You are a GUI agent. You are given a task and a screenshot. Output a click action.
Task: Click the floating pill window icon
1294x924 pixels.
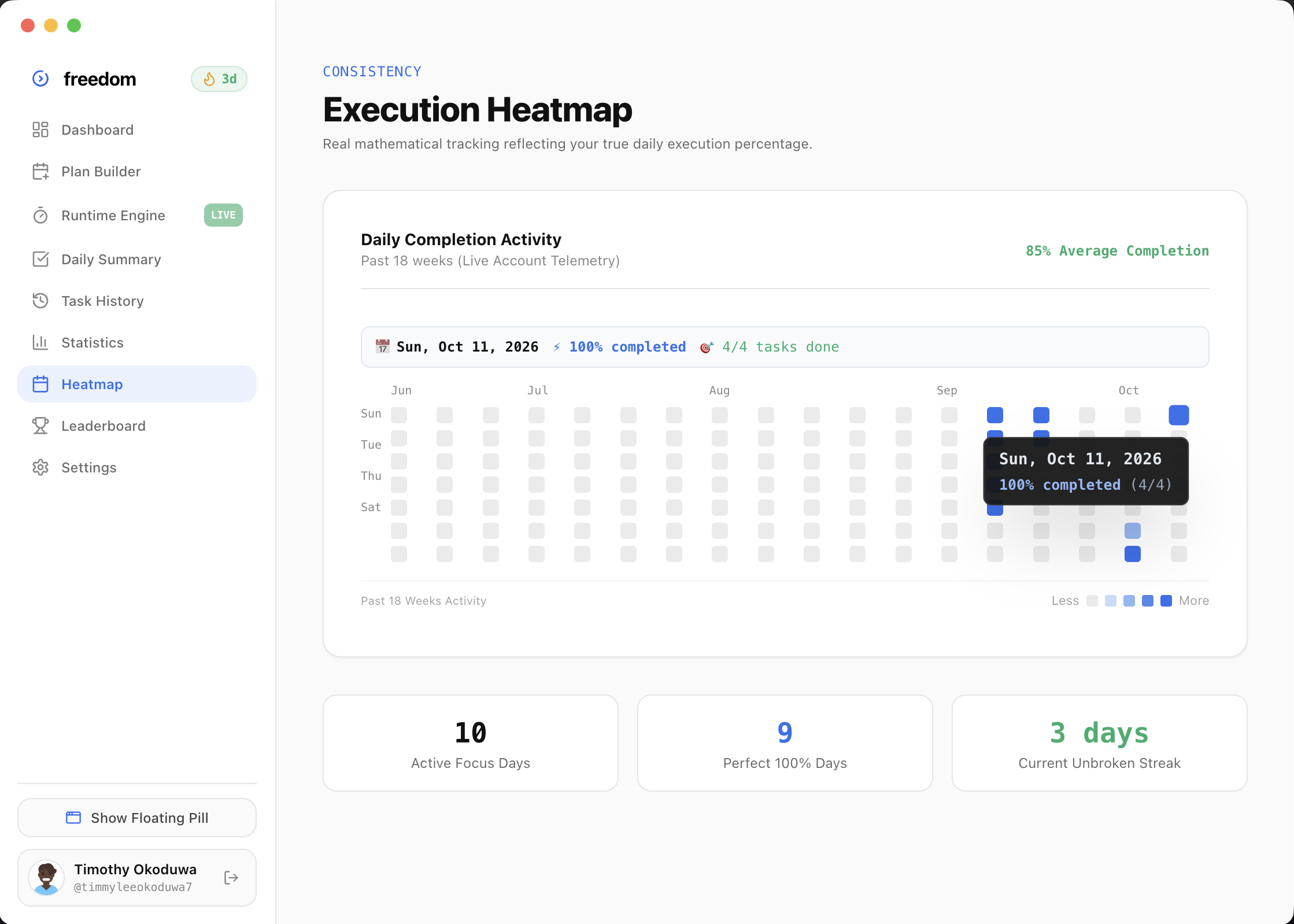point(73,818)
